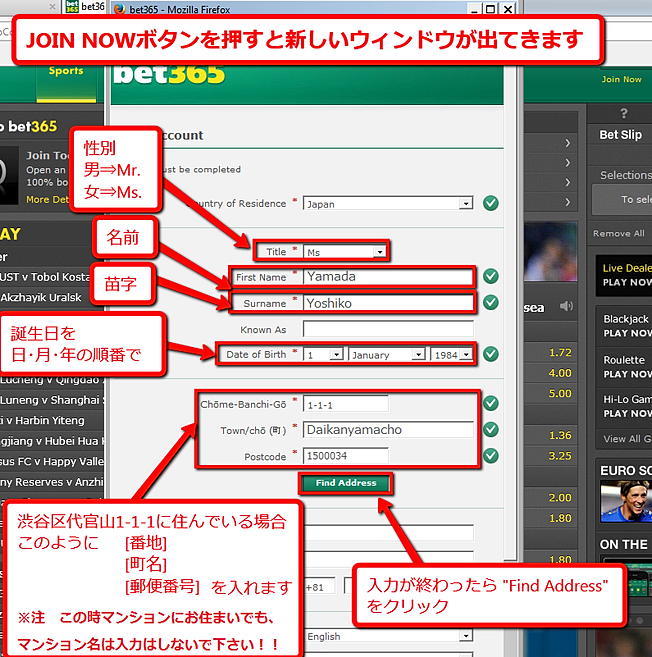Switch to the bet36 browser tab
This screenshot has height=657, width=652.
(85, 6)
